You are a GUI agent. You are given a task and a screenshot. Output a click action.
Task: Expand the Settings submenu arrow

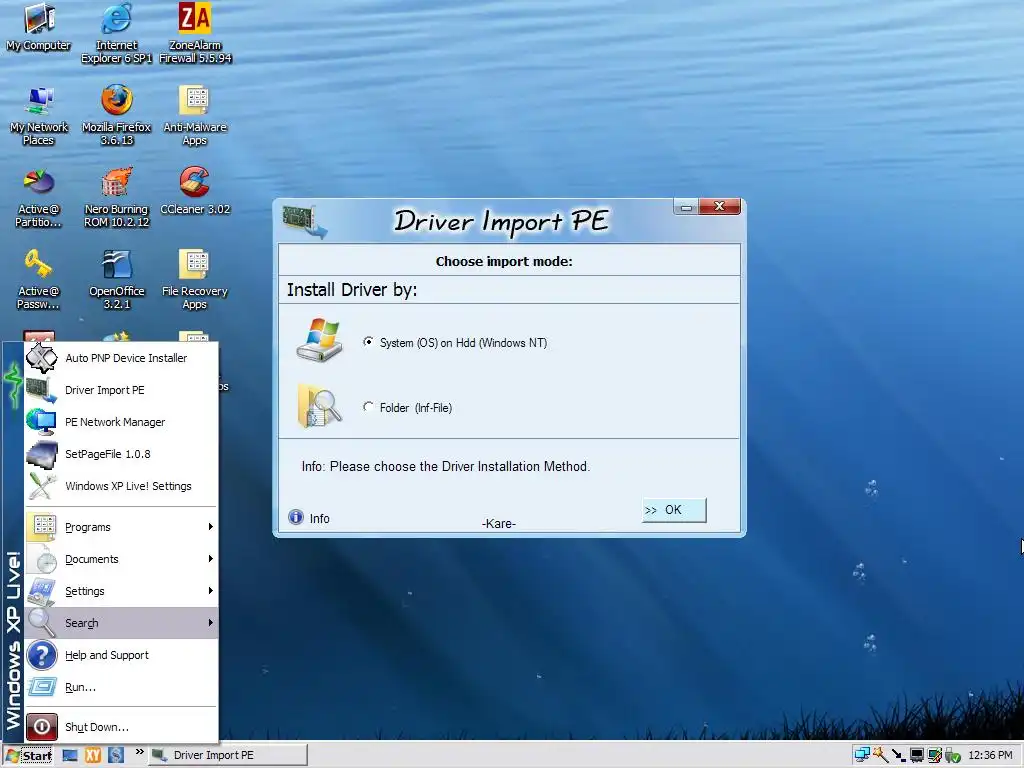(x=210, y=590)
